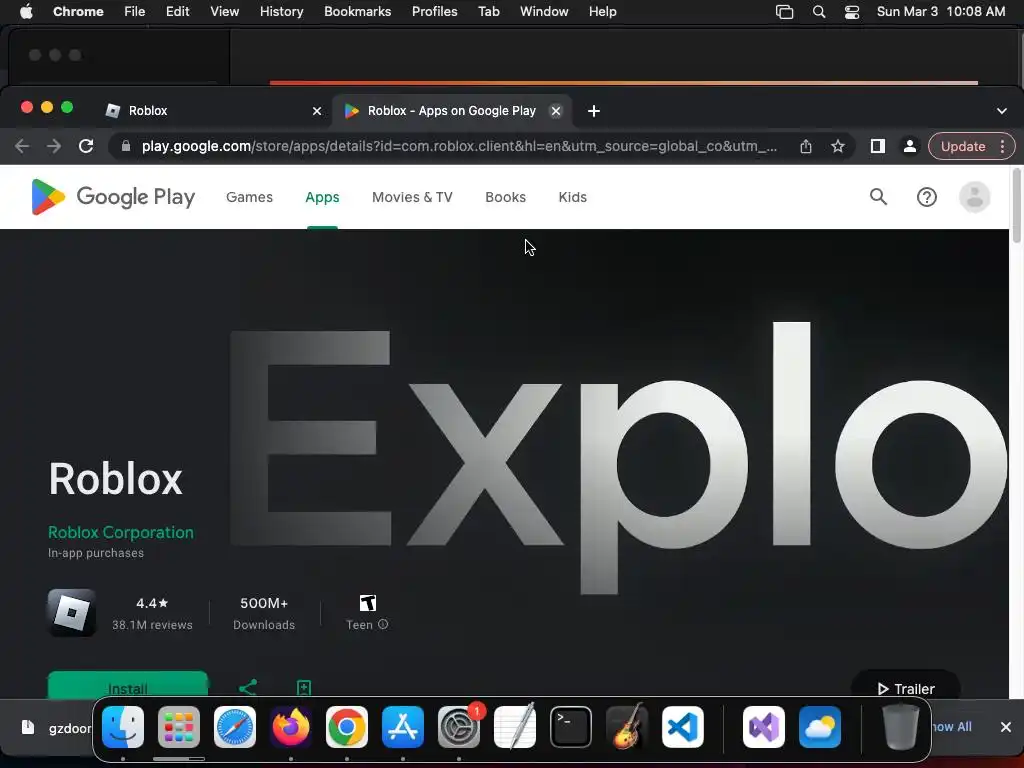View site information lock icon
The height and width of the screenshot is (768, 1024).
[126, 146]
